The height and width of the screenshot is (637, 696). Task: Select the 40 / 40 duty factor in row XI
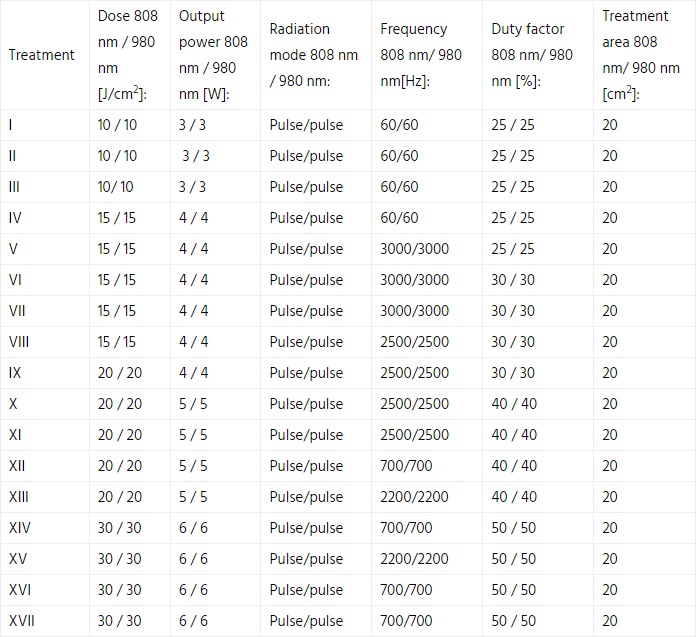coord(514,435)
